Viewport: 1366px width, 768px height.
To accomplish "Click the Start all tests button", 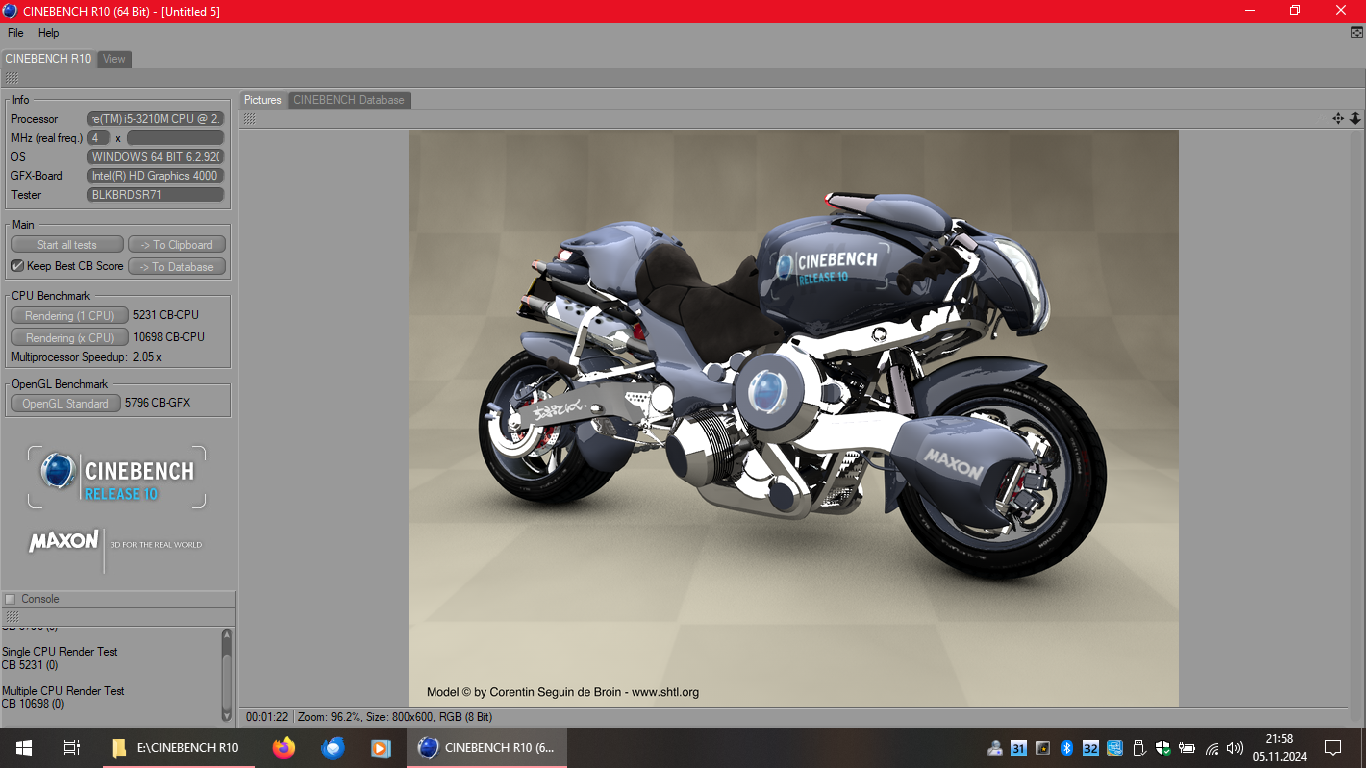I will 67,245.
